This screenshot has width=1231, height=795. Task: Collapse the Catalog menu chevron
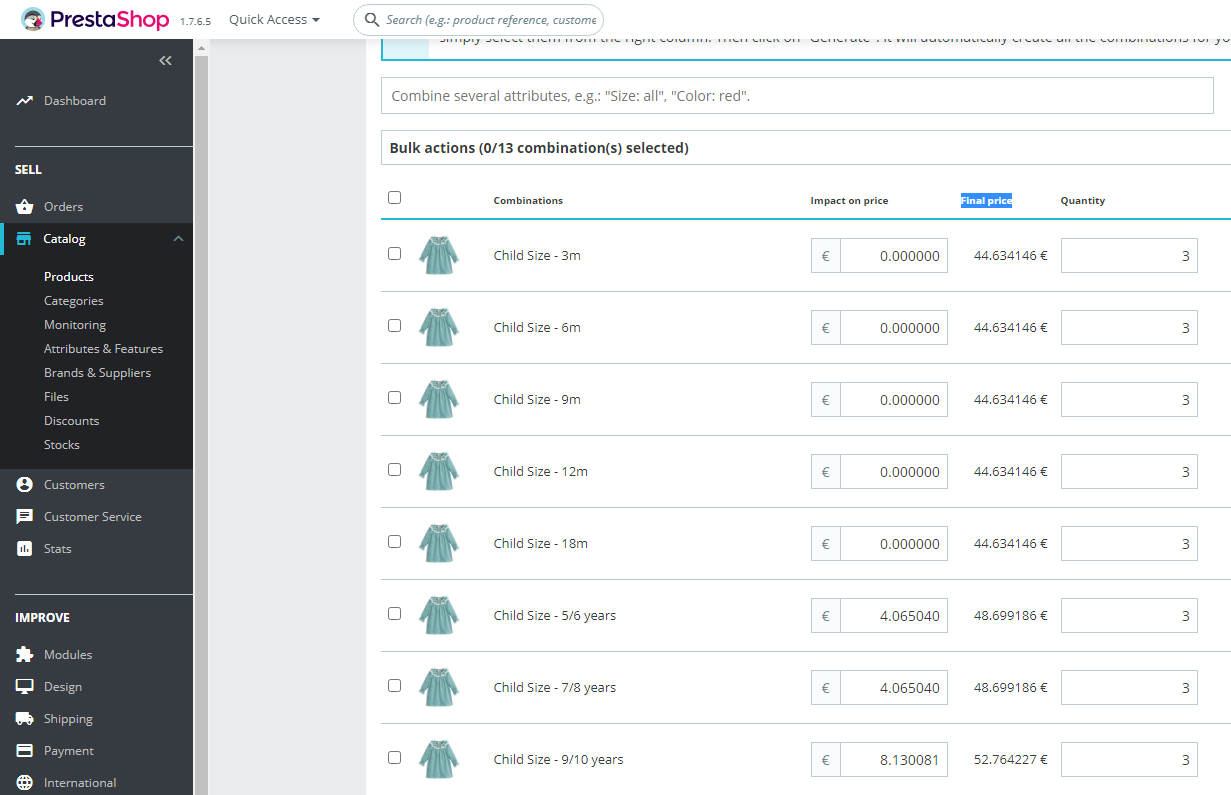178,239
